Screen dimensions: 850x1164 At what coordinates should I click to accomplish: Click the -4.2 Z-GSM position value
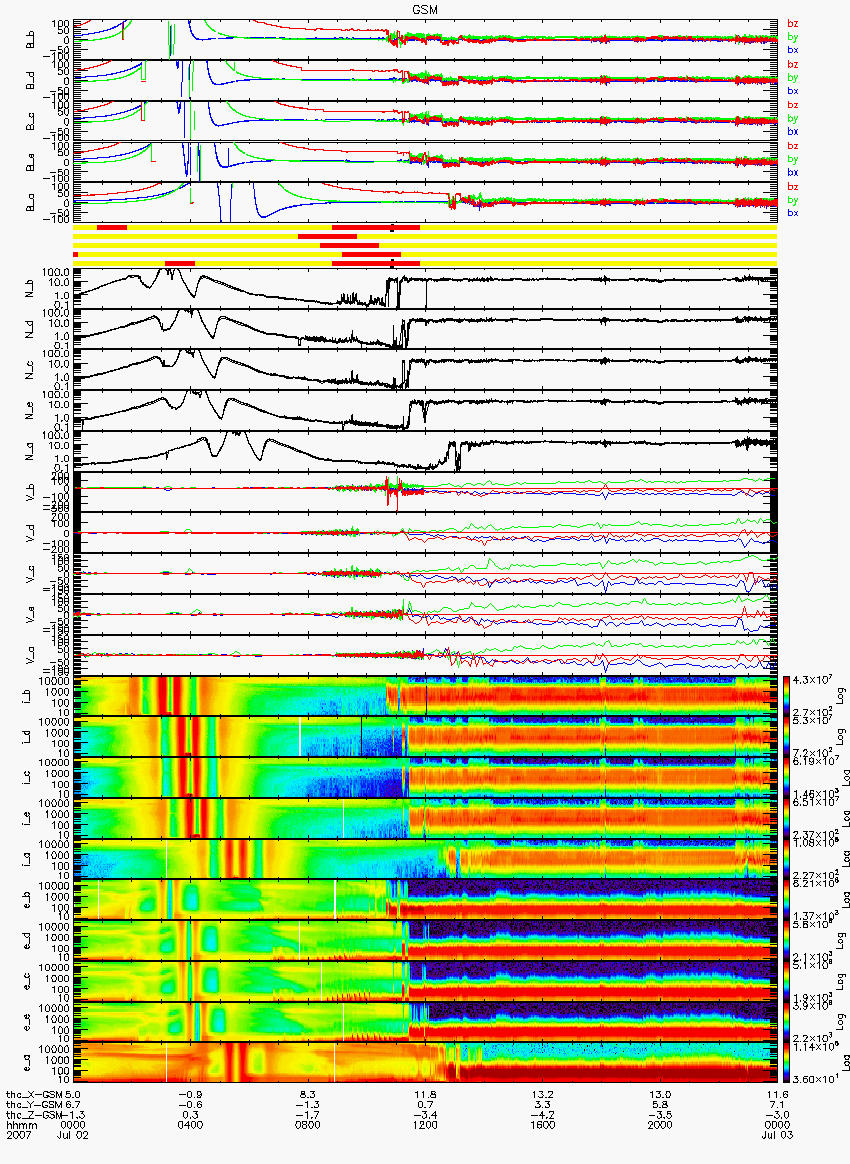pyautogui.click(x=543, y=1116)
